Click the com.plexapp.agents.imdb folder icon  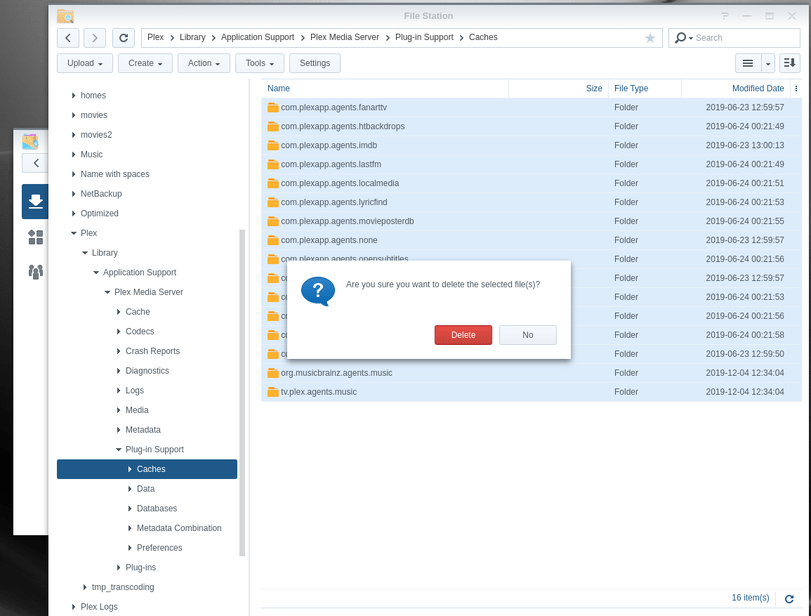coord(273,145)
